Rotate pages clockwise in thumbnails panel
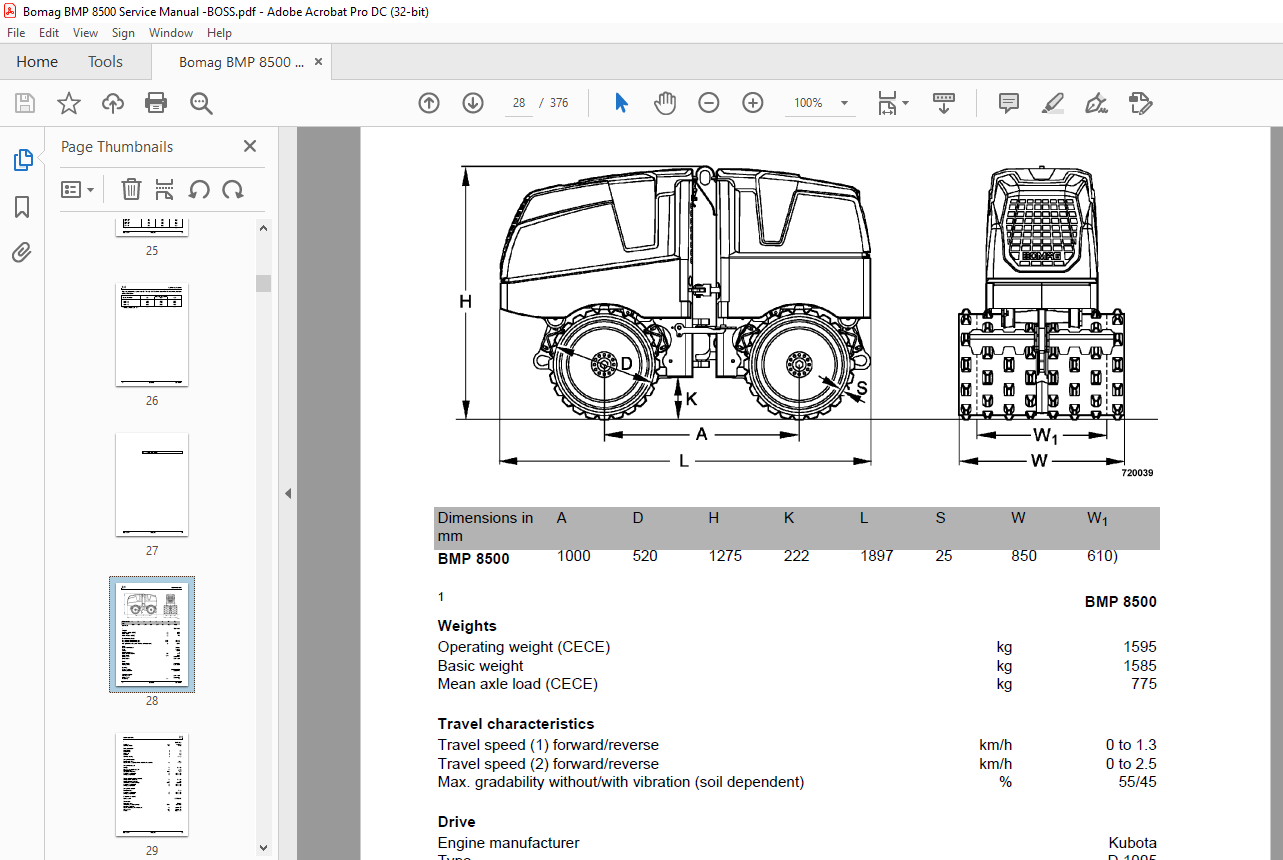This screenshot has height=860, width=1283. 233,189
